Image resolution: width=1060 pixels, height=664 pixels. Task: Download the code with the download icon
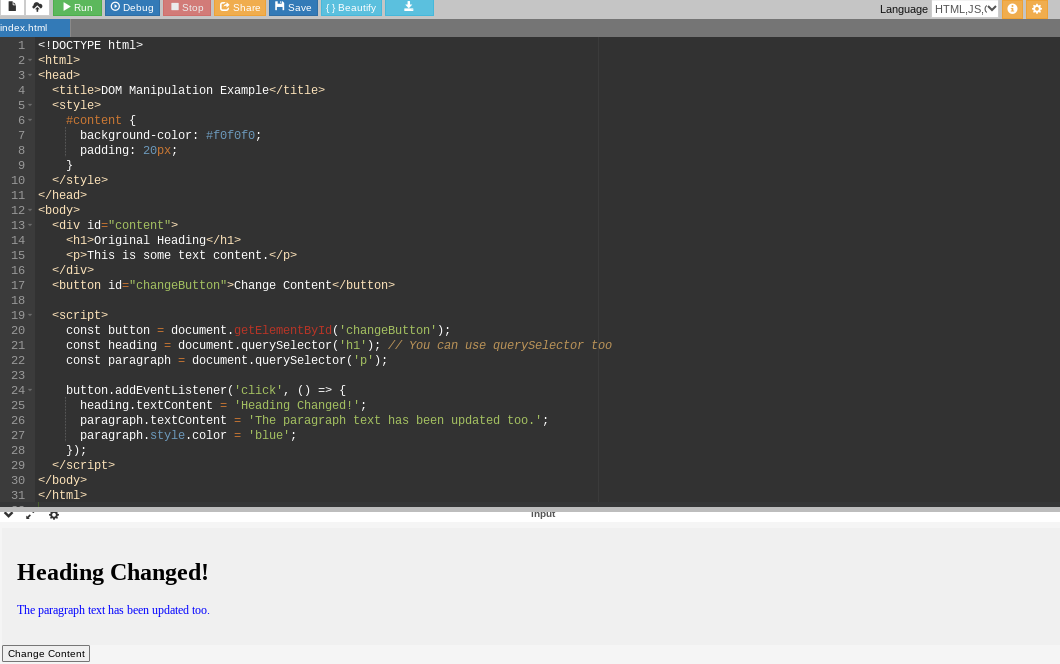pyautogui.click(x=409, y=7)
